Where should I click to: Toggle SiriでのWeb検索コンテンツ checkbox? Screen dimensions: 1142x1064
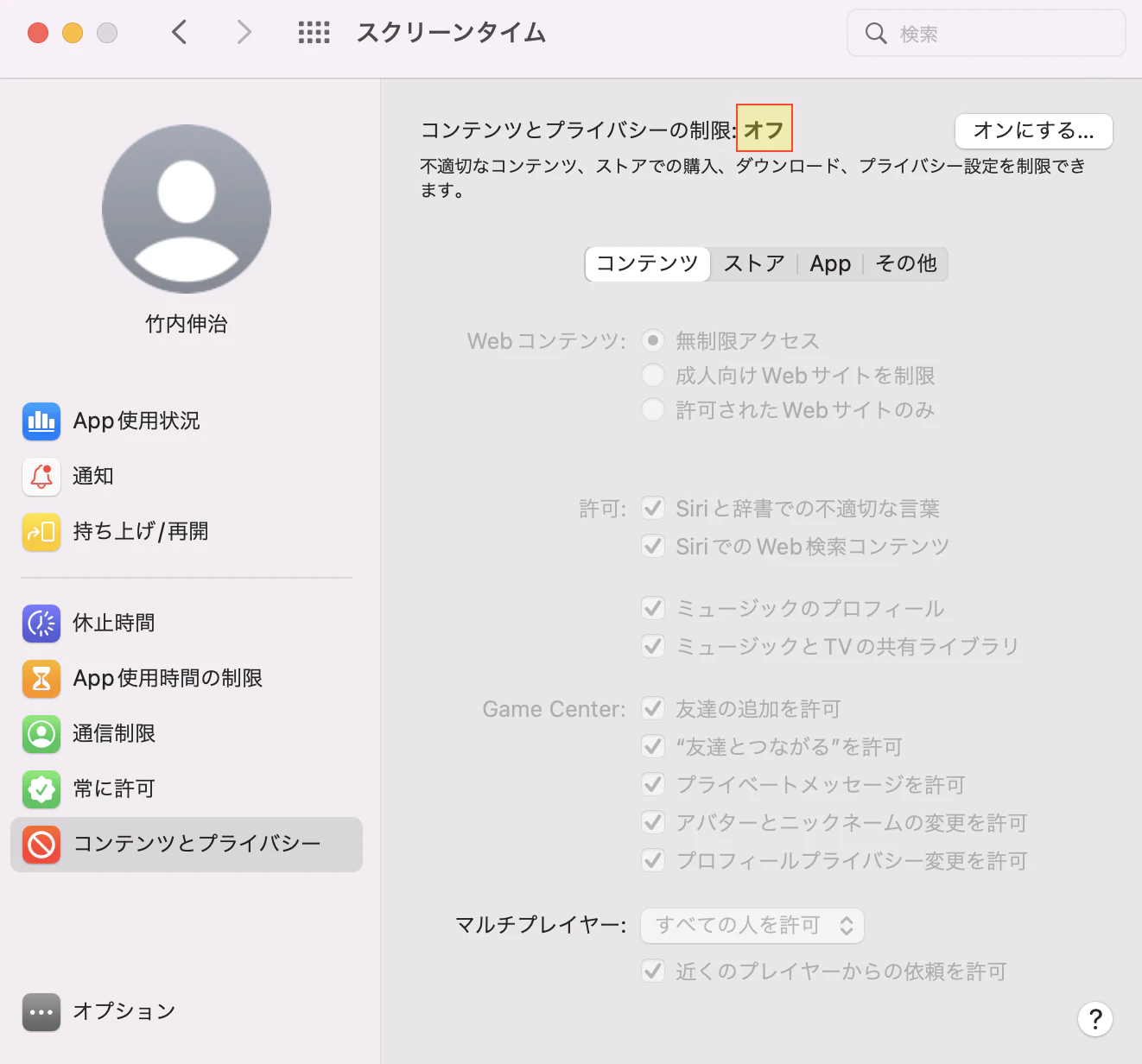pyautogui.click(x=653, y=546)
